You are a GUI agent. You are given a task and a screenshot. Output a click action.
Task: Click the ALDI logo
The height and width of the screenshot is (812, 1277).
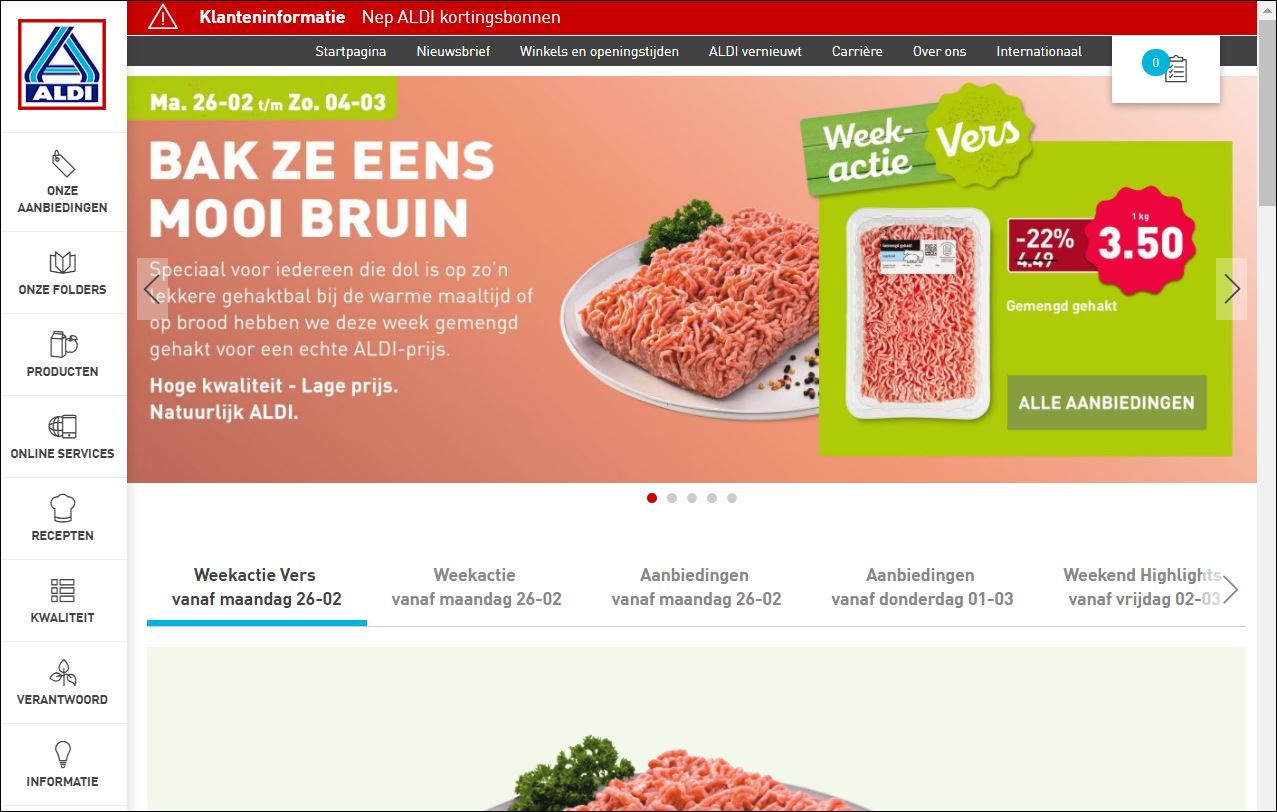point(62,64)
